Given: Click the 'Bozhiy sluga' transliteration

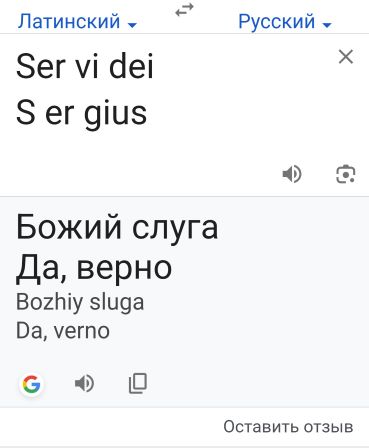Looking at the screenshot, I should coord(80,303).
